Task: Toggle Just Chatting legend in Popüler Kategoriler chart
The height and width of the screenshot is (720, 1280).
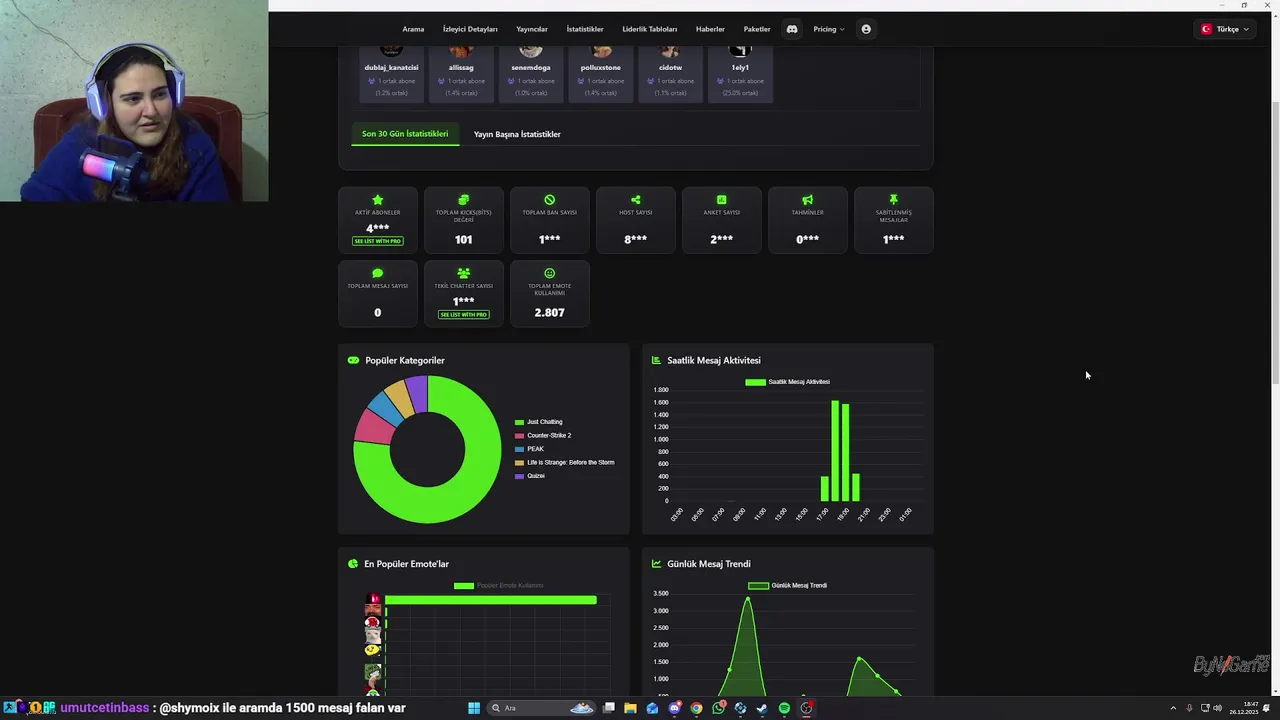Action: tap(538, 422)
